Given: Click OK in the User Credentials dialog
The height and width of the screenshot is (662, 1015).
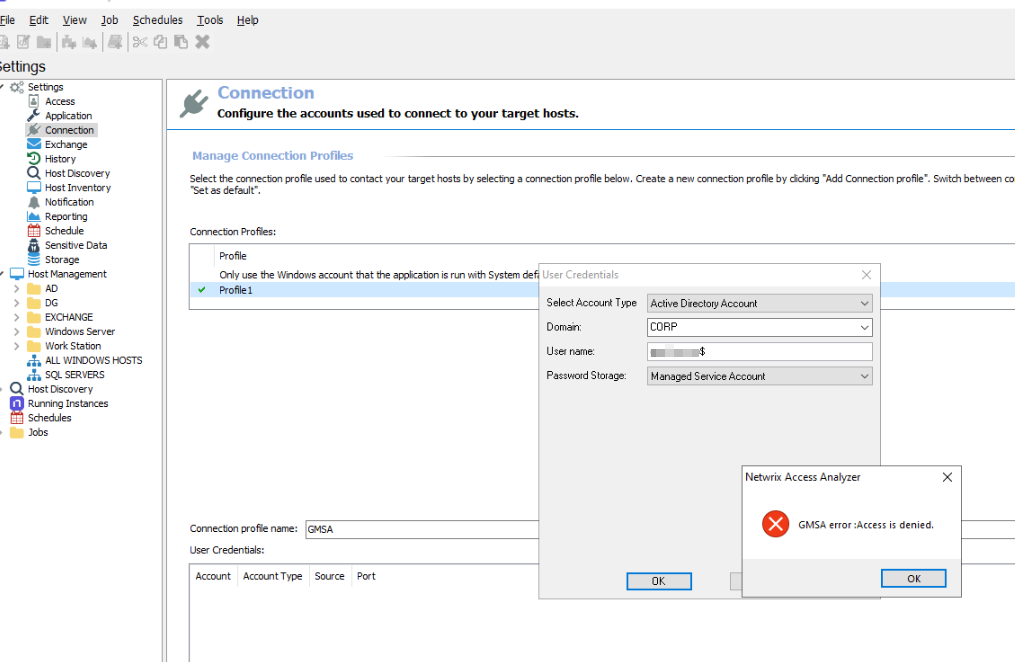Looking at the screenshot, I should 658,581.
